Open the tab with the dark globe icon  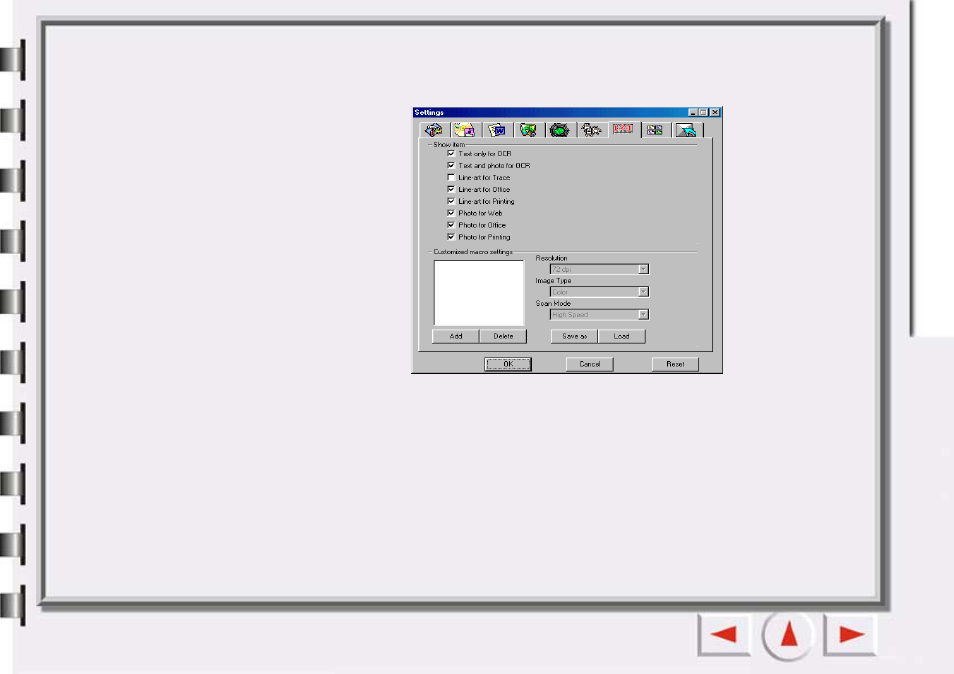tap(560, 130)
